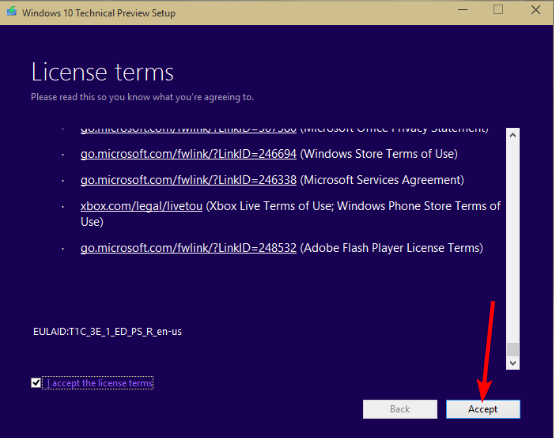Click the Back button
The width and height of the screenshot is (554, 438).
(400, 409)
